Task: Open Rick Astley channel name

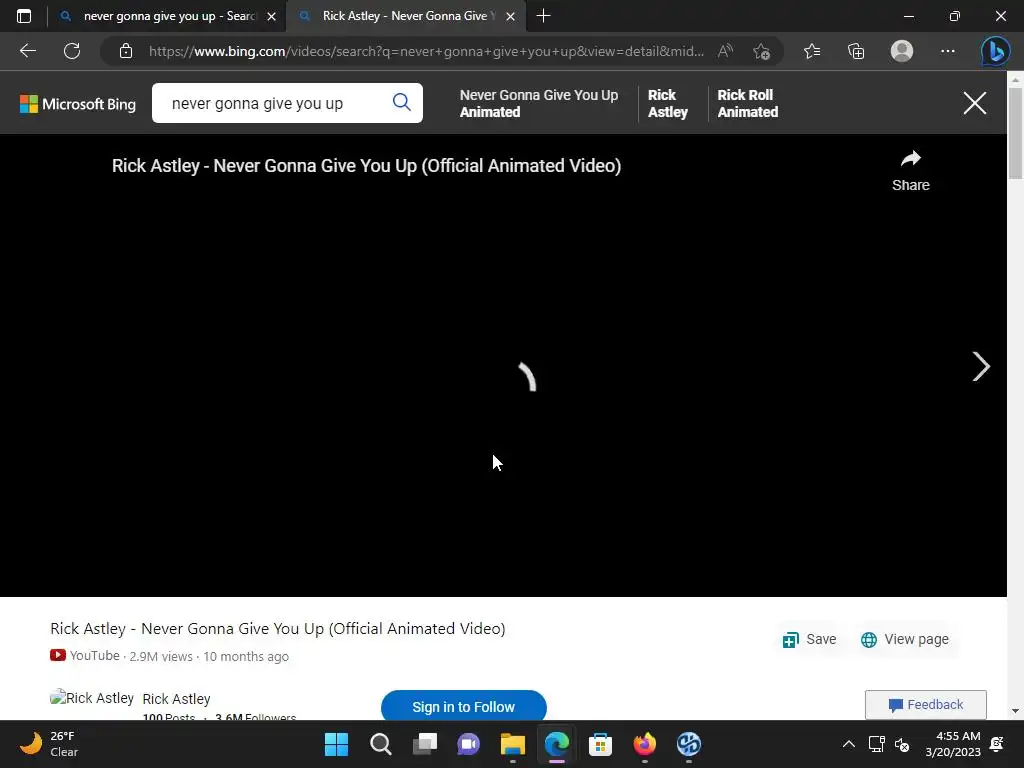Action: tap(176, 699)
